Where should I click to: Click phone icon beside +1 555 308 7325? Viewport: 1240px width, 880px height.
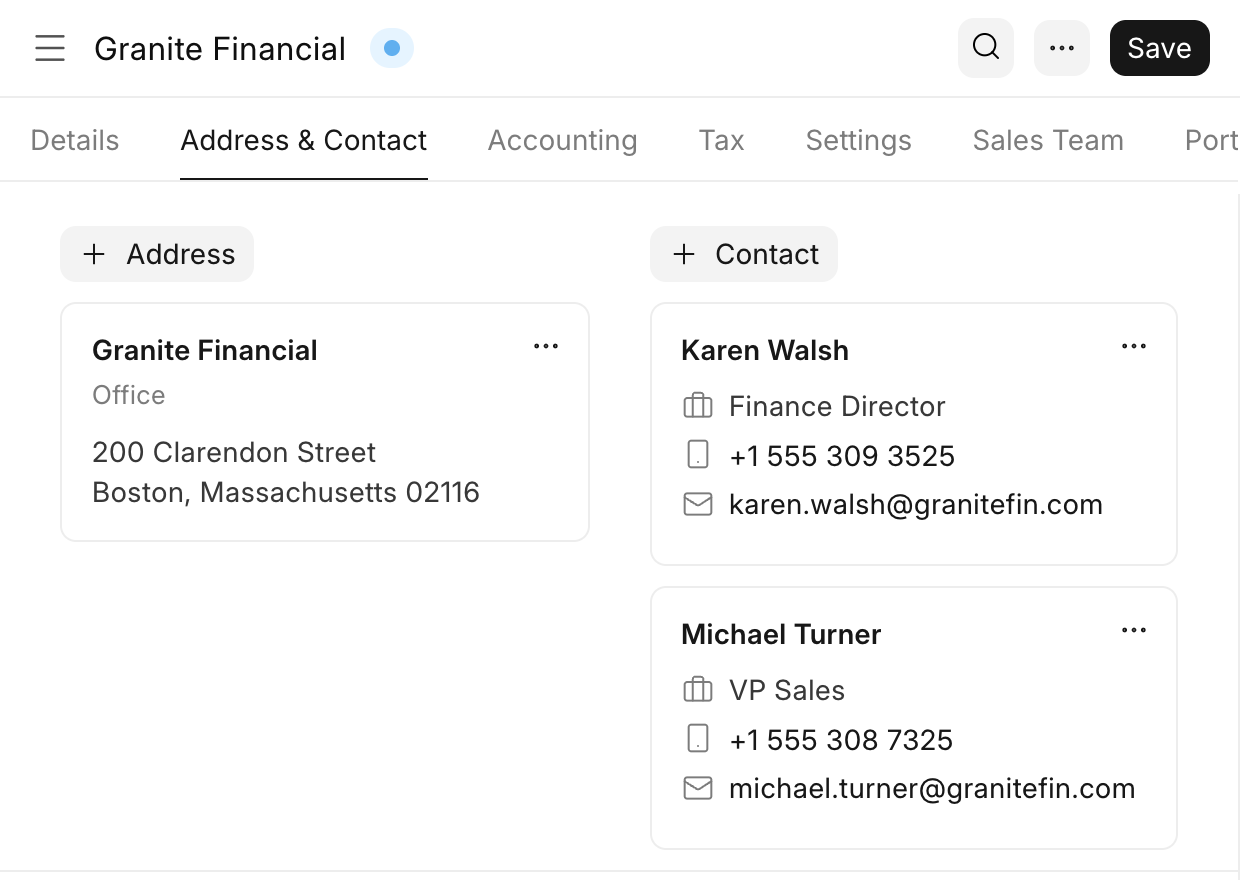698,739
